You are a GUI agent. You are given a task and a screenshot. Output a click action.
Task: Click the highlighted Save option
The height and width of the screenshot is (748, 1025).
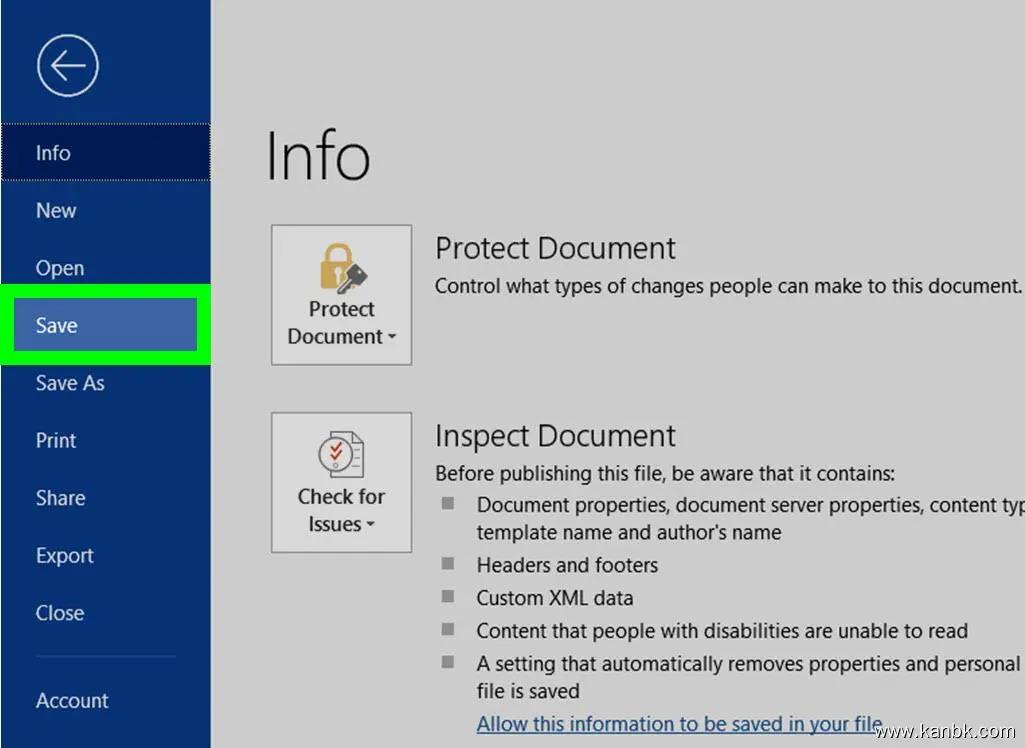click(x=57, y=326)
